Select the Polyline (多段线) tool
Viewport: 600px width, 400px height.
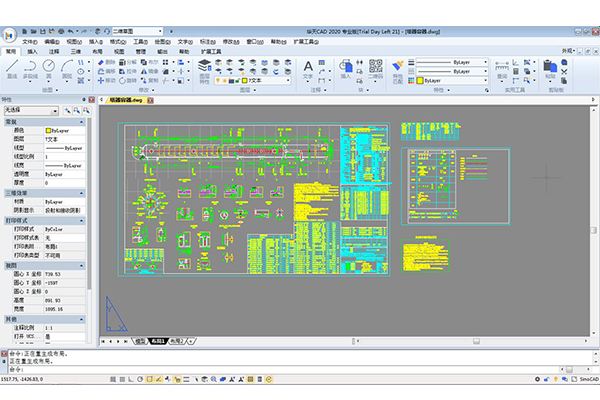[x=30, y=69]
